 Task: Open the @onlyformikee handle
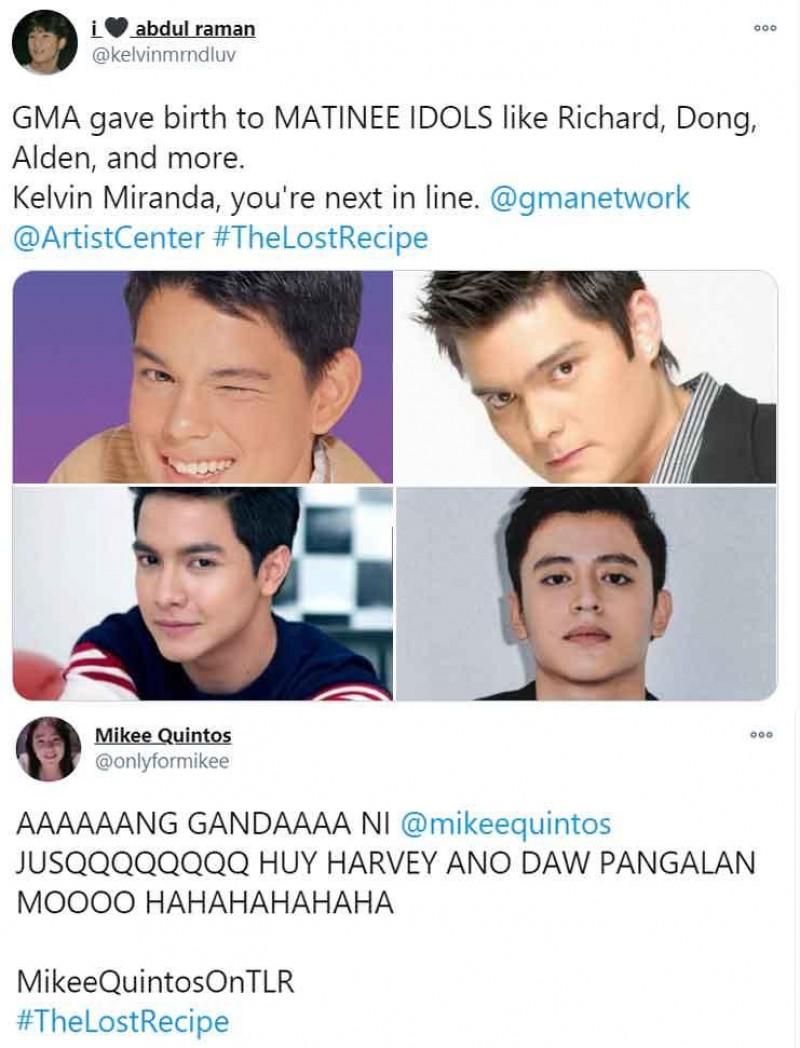162,761
